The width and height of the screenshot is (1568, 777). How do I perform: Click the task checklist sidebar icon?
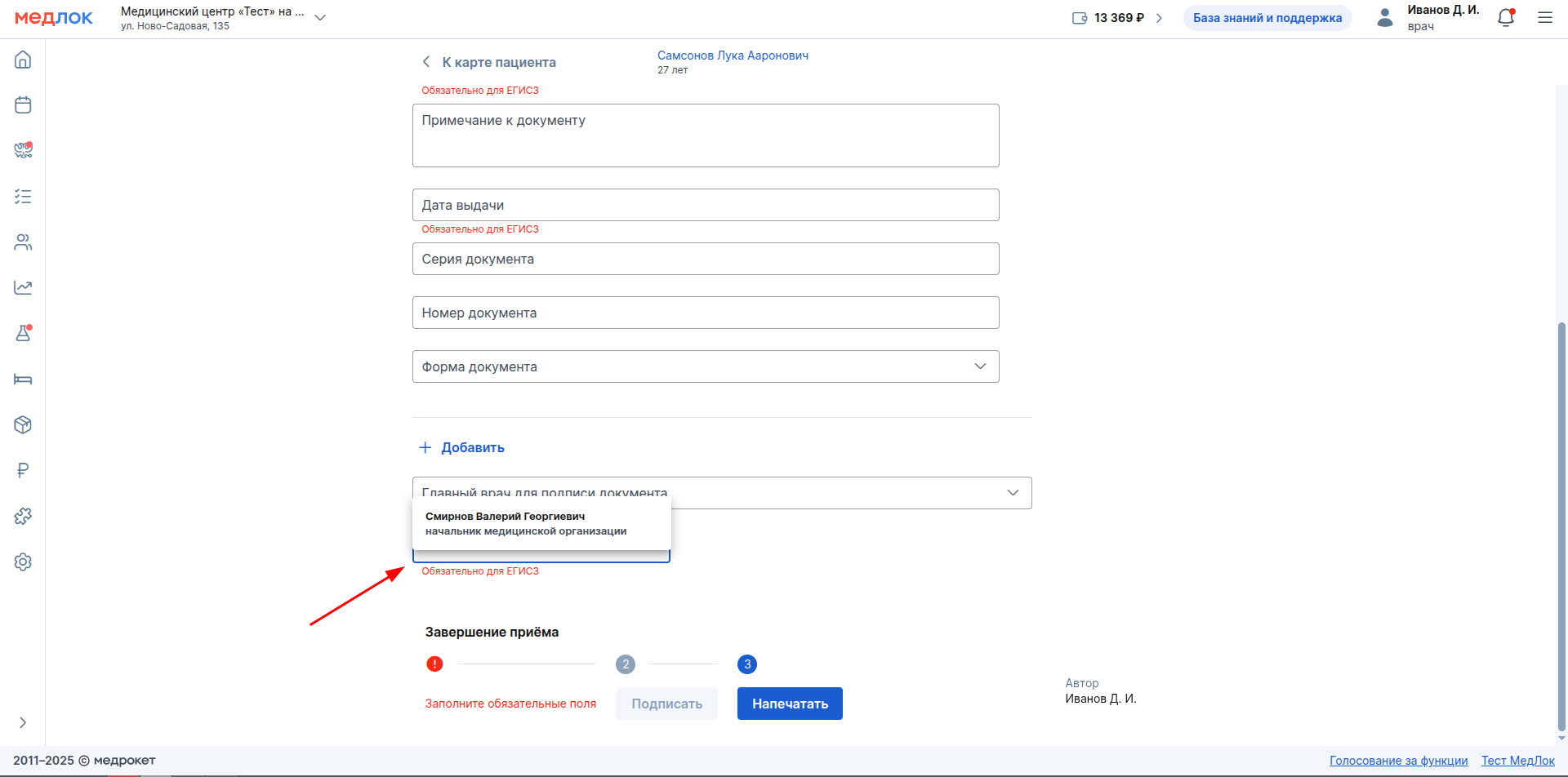(23, 197)
